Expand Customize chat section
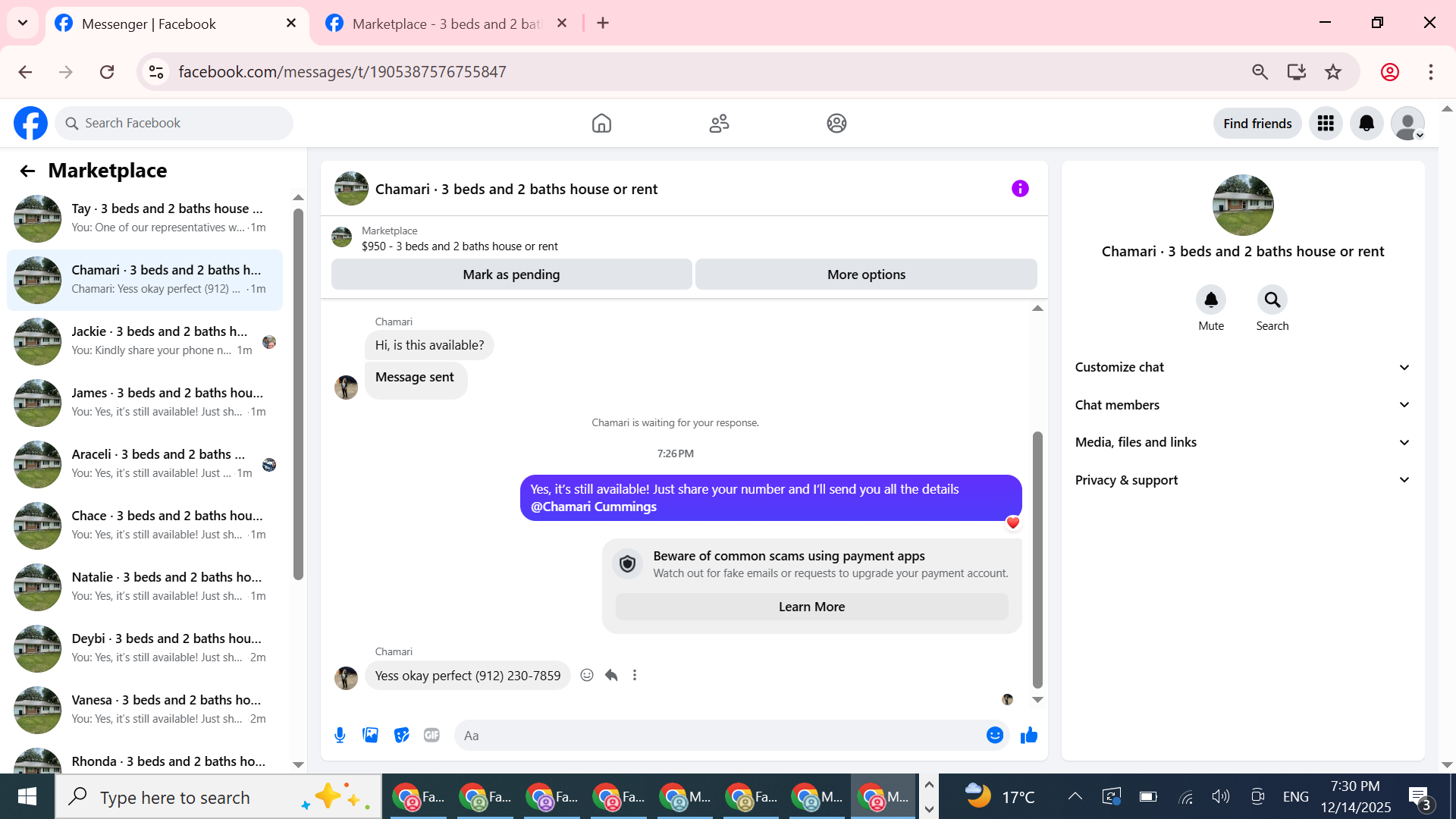 [x=1242, y=367]
